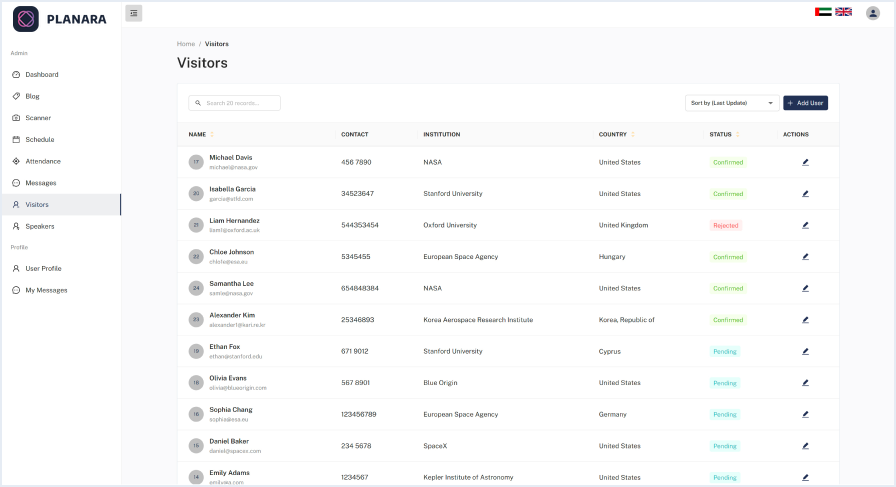
Task: Click Michael Davis avatar badge 17
Action: pyautogui.click(x=196, y=162)
